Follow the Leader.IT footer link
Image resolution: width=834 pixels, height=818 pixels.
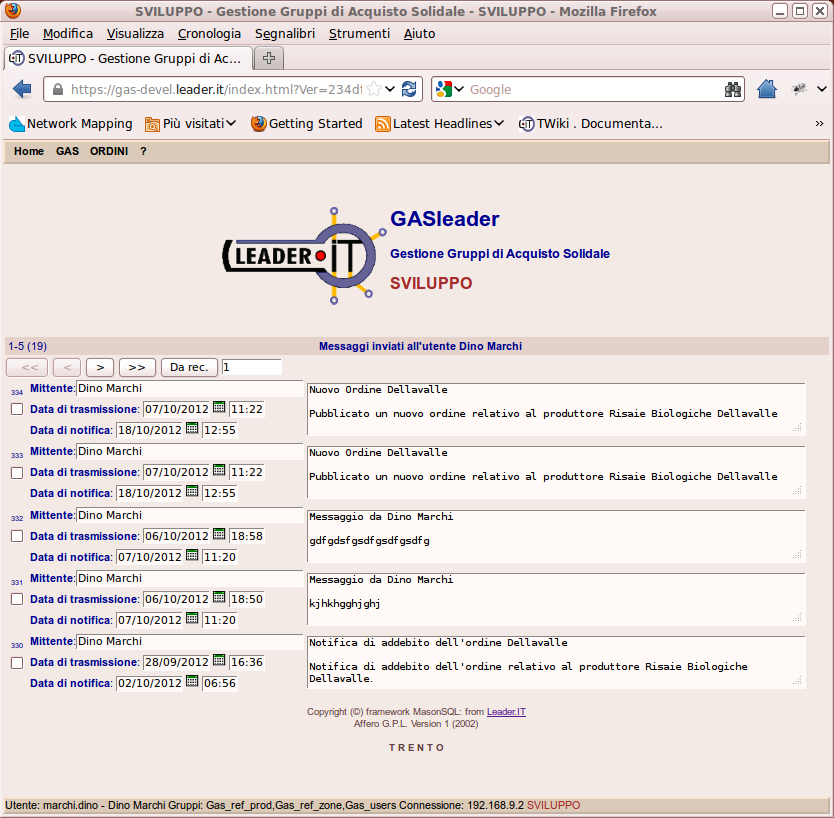506,712
